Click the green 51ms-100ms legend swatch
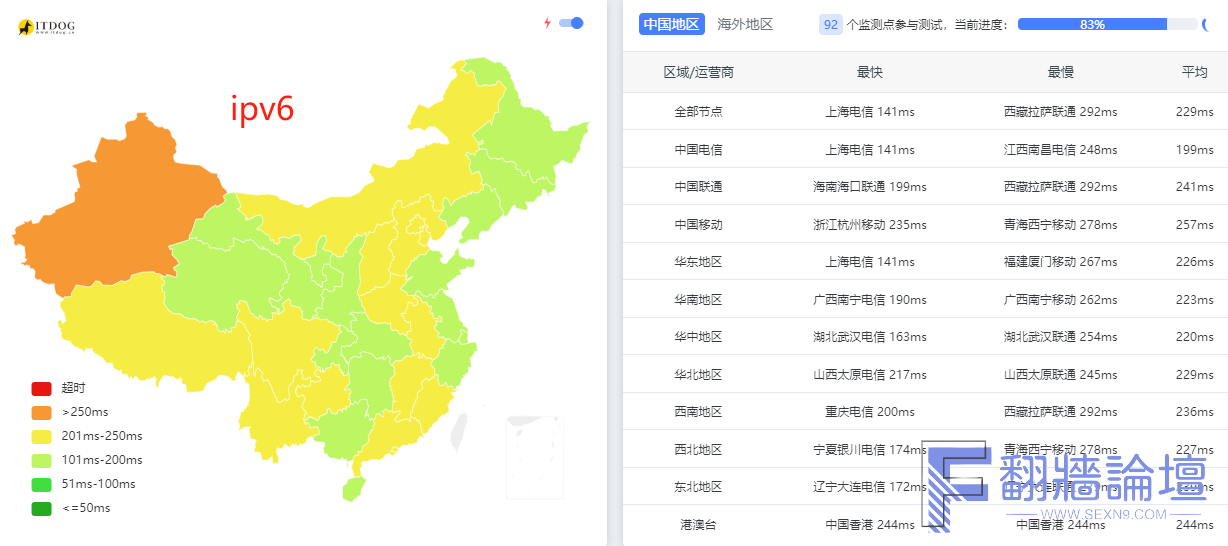The image size is (1228, 546). click(41, 484)
